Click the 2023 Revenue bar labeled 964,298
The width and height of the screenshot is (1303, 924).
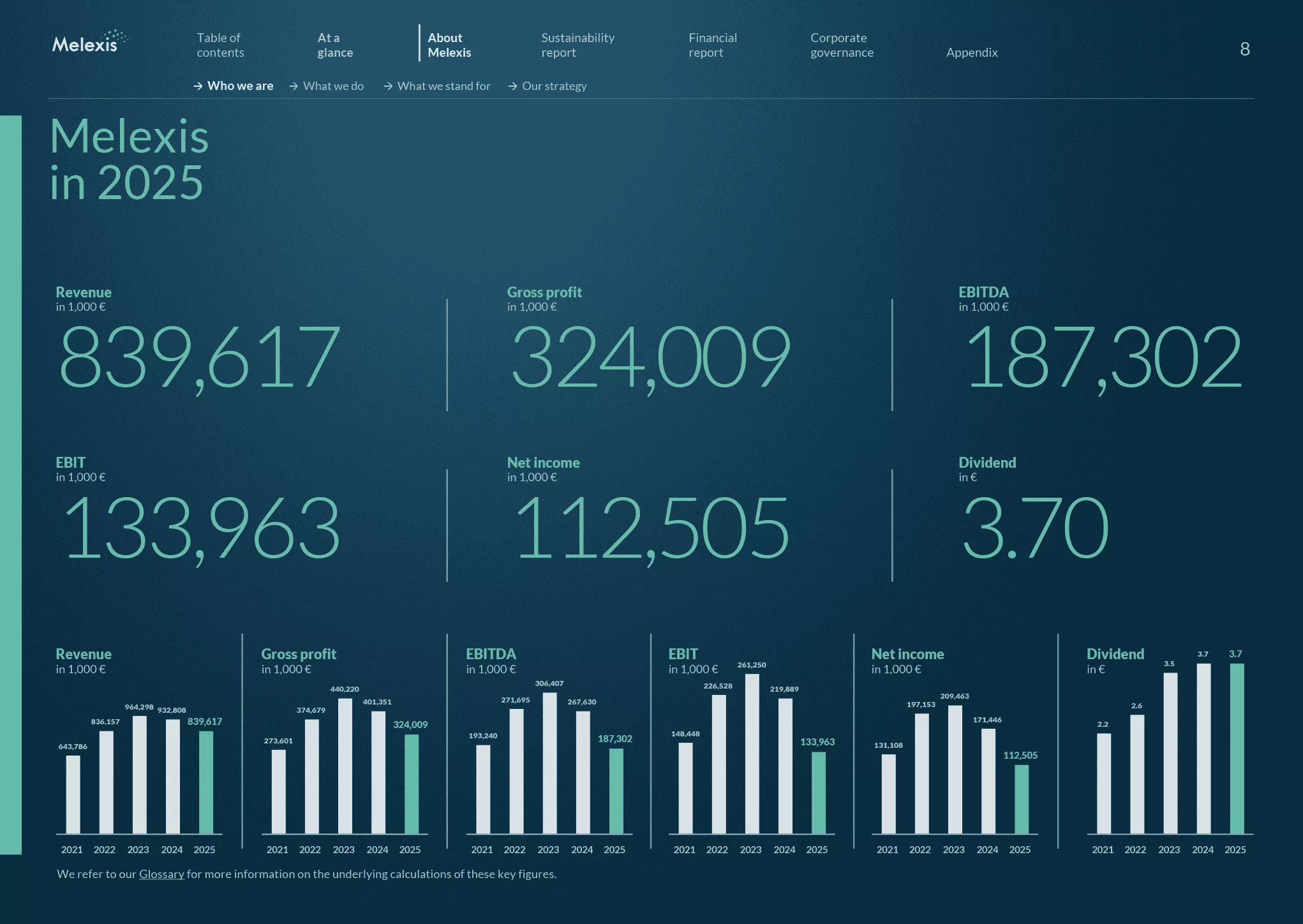[139, 775]
